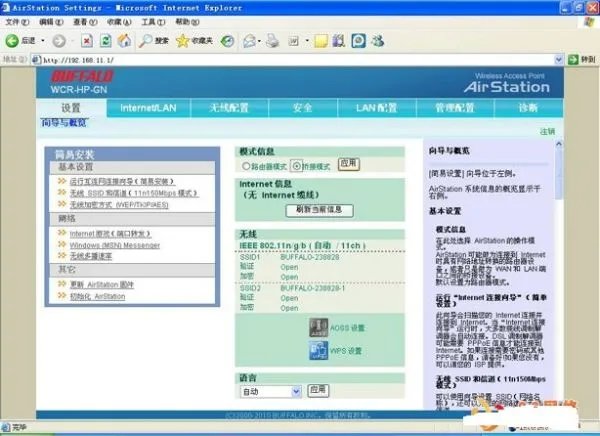The width and height of the screenshot is (600, 436).
Task: Click the Refresh page icon
Action: point(106,41)
